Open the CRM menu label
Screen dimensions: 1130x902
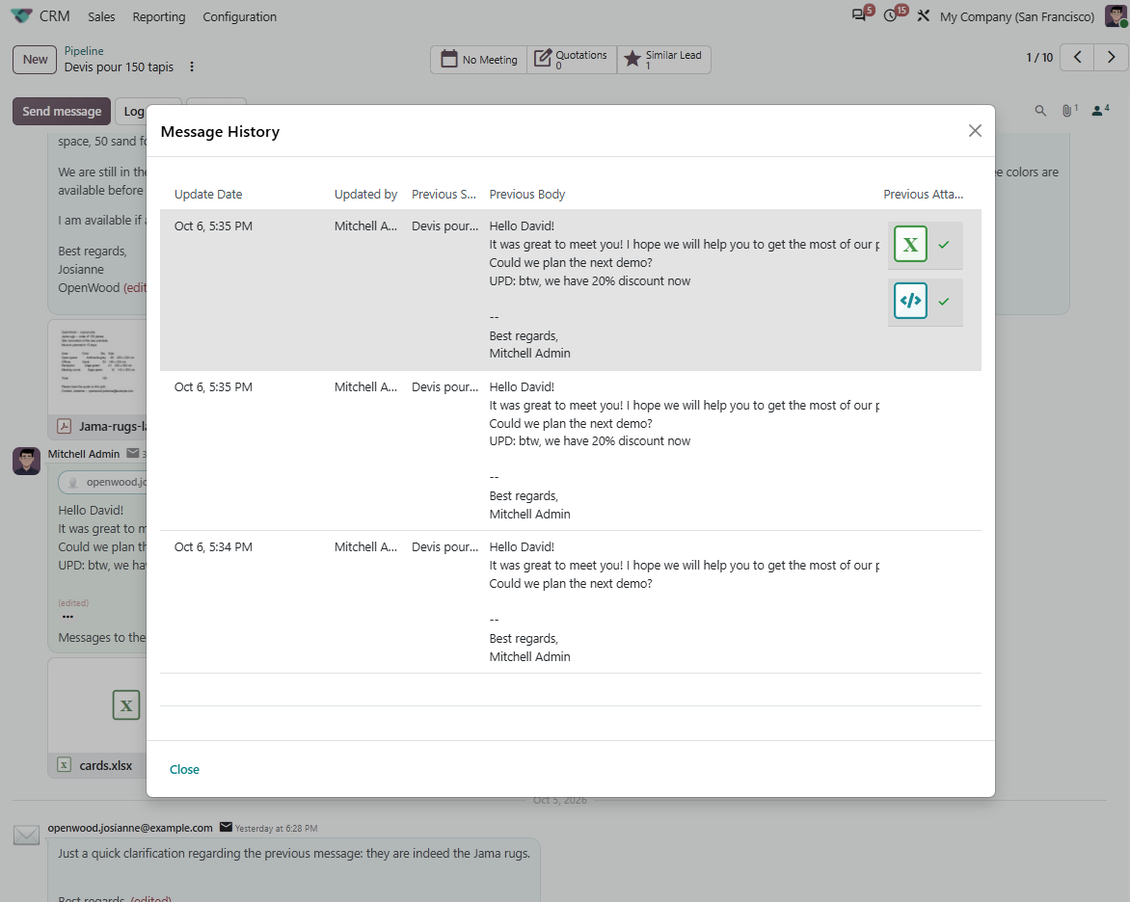pos(55,16)
